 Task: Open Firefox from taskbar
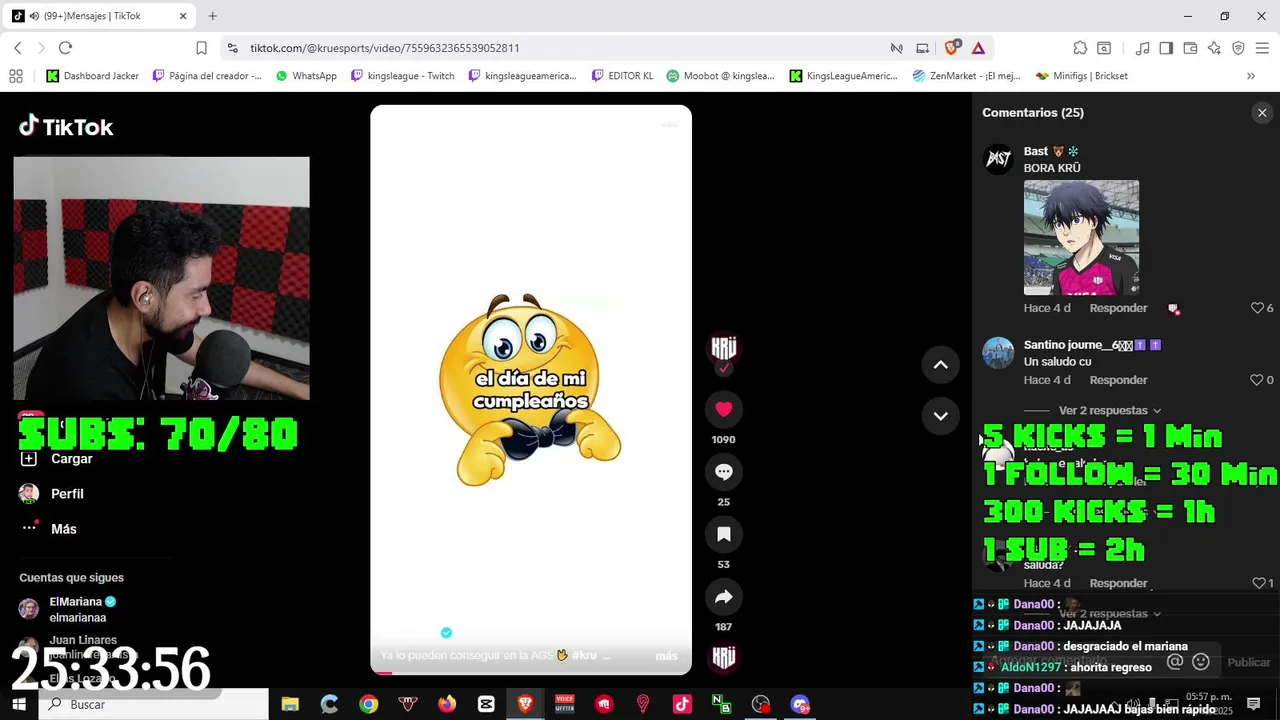pos(447,704)
